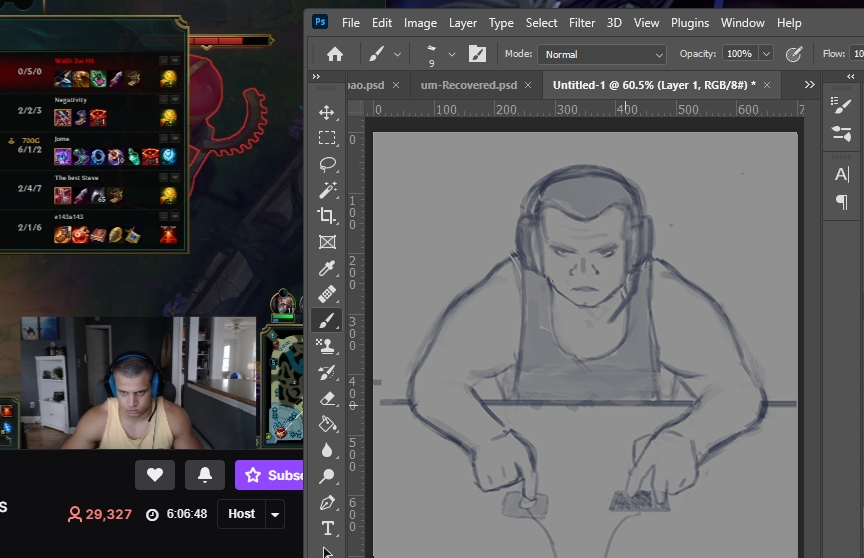
Task: Select the Path Selection tool
Action: click(327, 552)
